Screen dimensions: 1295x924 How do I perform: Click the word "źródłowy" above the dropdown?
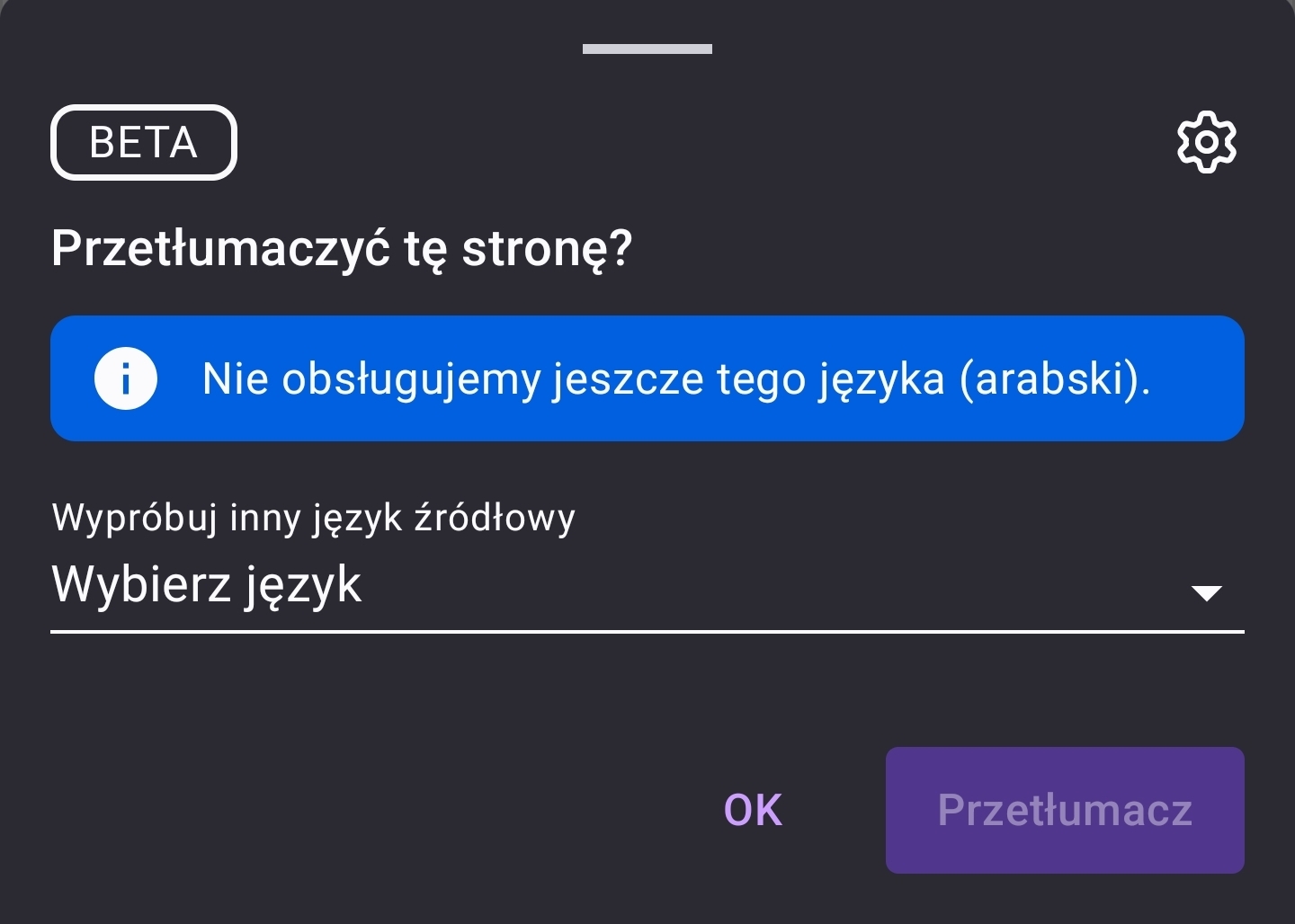(x=494, y=518)
